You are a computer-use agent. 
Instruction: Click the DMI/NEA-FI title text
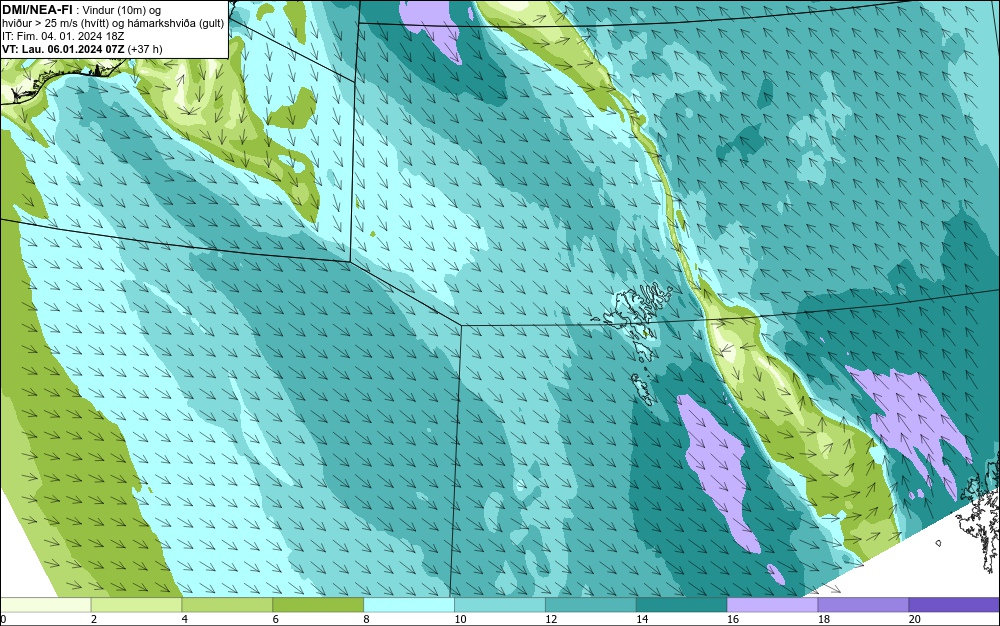[x=37, y=10]
